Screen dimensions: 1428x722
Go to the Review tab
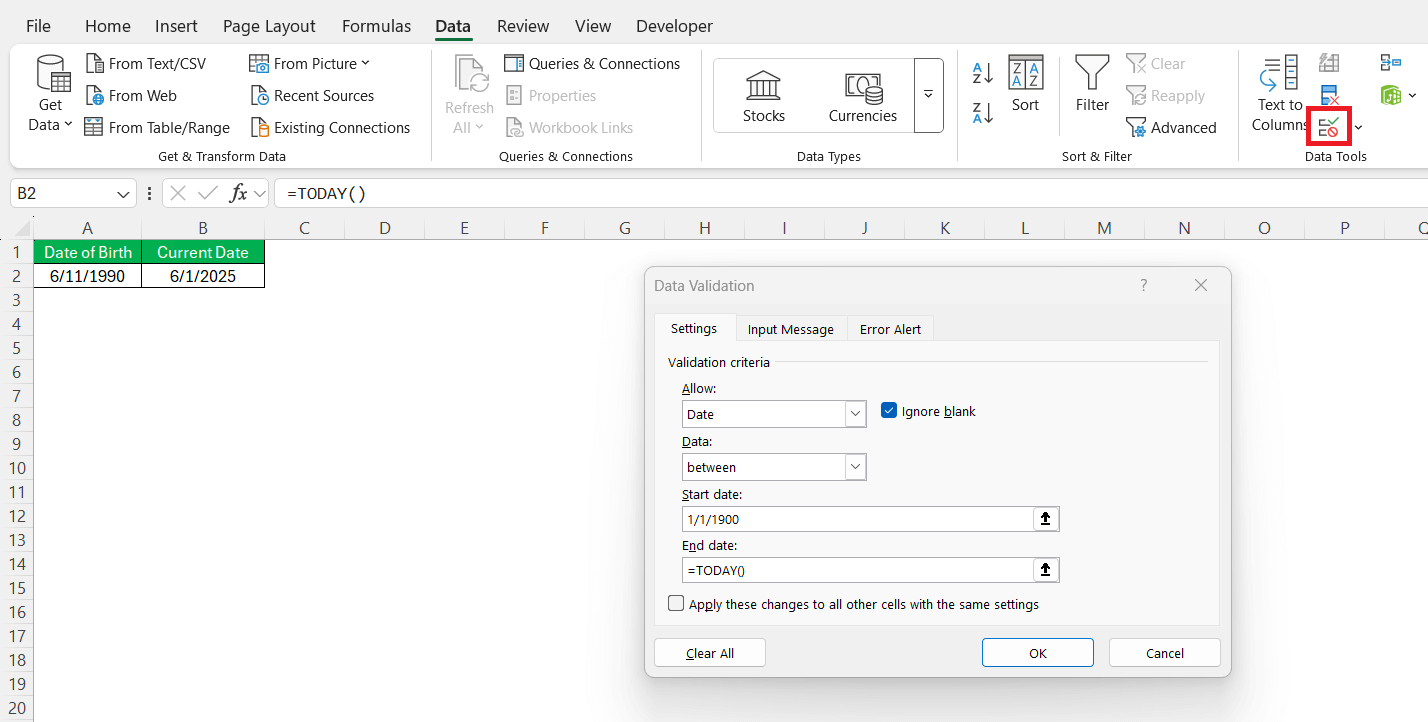click(523, 26)
